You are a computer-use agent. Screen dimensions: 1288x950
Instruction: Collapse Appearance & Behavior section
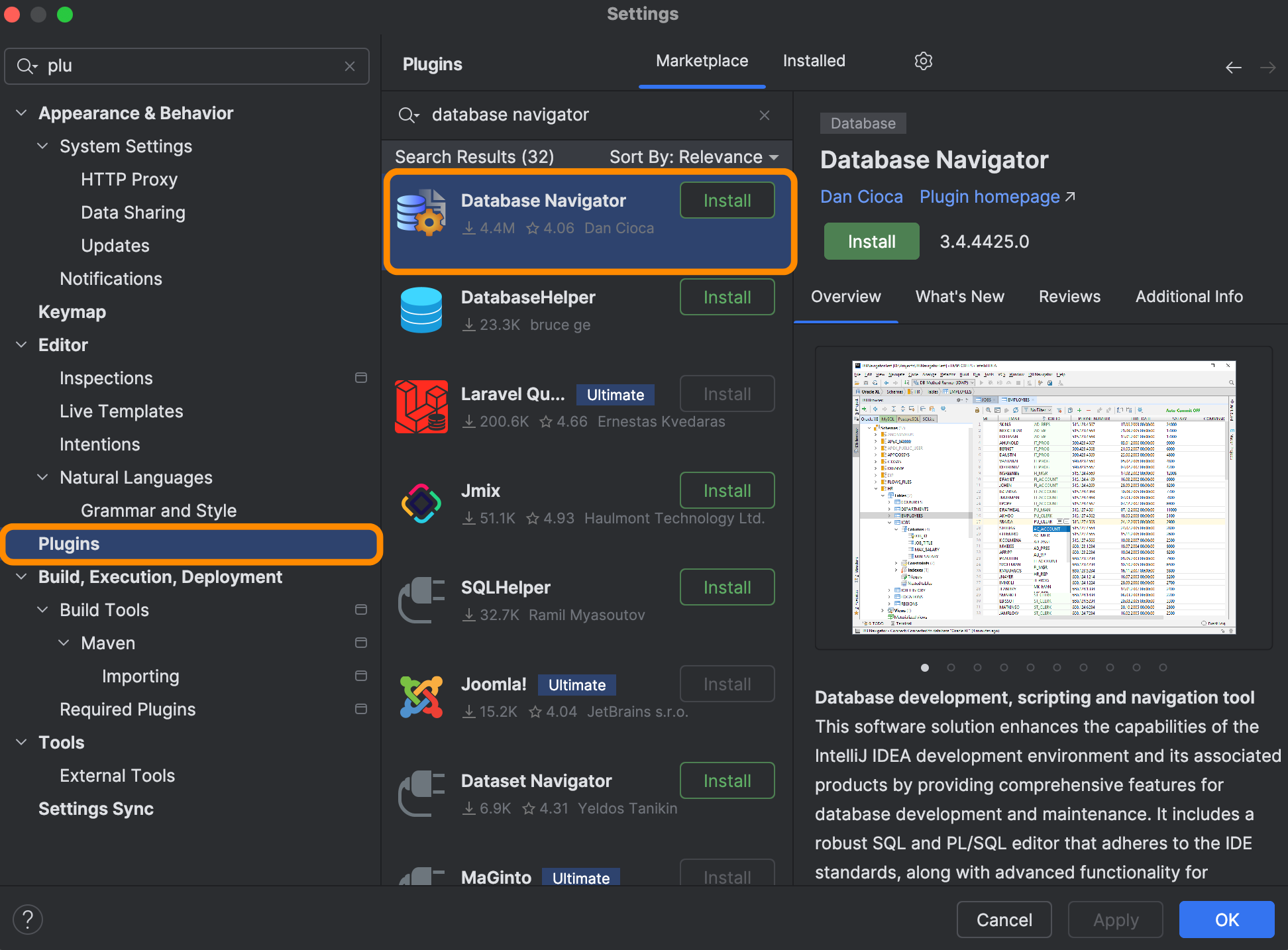[21, 113]
